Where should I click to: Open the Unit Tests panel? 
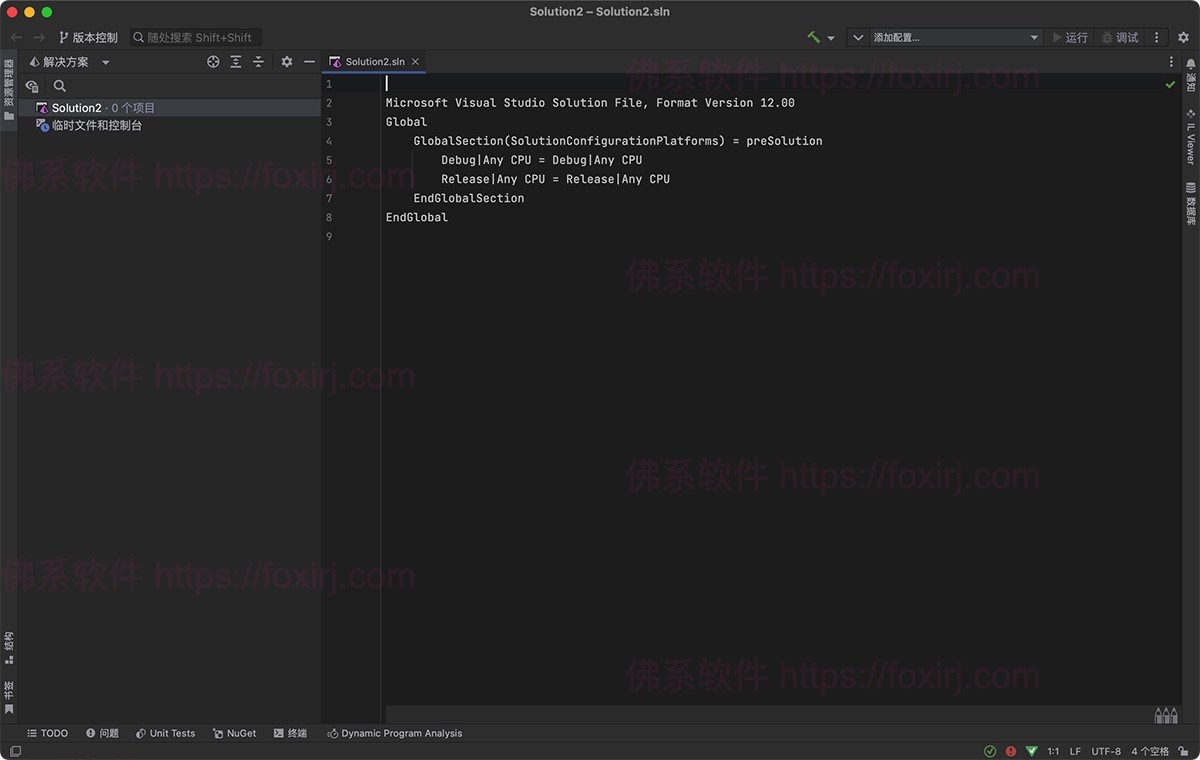(165, 733)
